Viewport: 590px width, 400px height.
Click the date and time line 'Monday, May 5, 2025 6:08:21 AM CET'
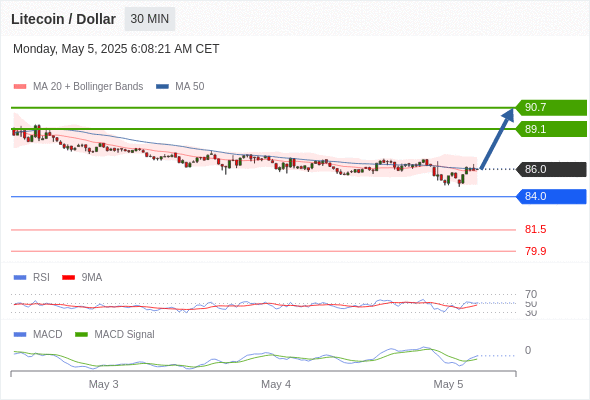click(x=116, y=49)
